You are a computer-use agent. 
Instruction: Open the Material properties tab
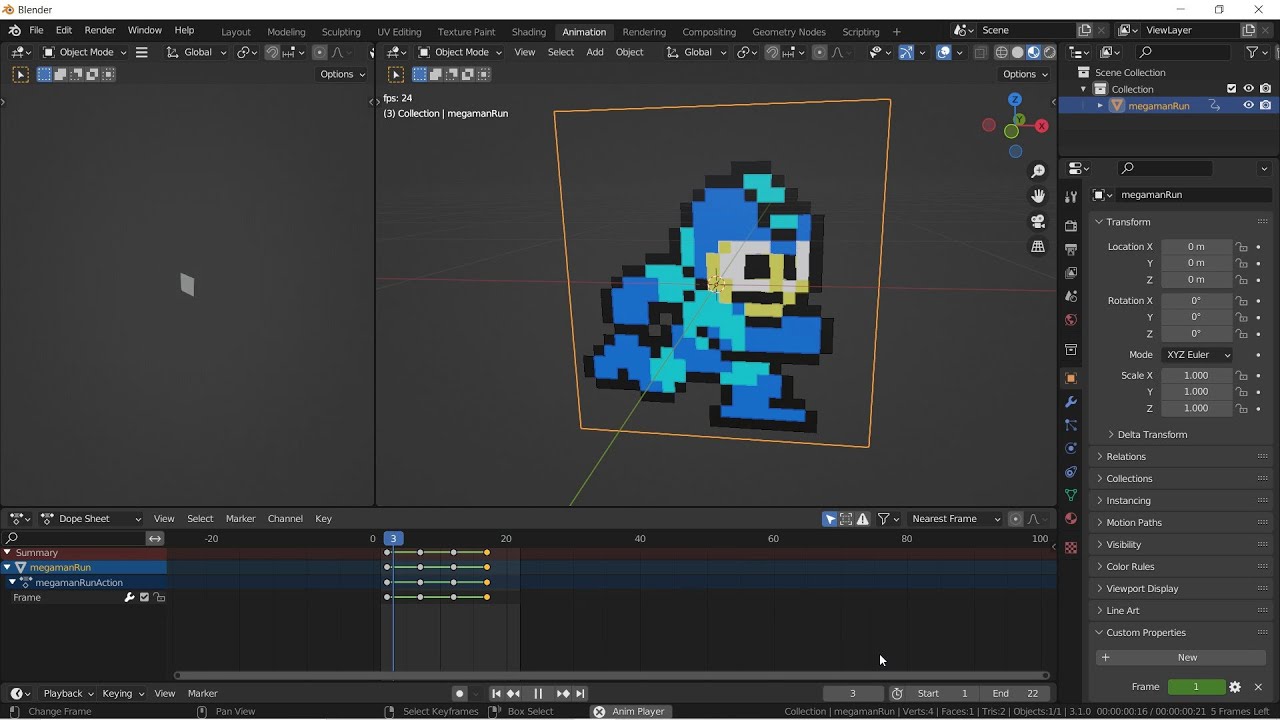point(1071,518)
